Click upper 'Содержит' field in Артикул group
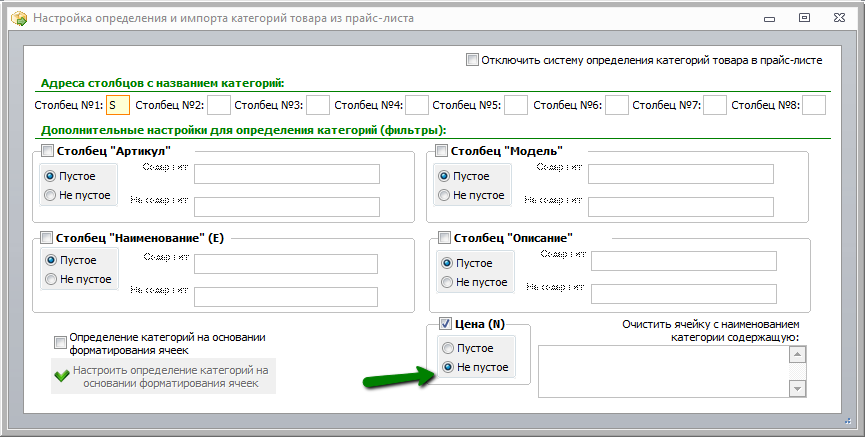Image resolution: width=865 pixels, height=437 pixels. tap(287, 174)
